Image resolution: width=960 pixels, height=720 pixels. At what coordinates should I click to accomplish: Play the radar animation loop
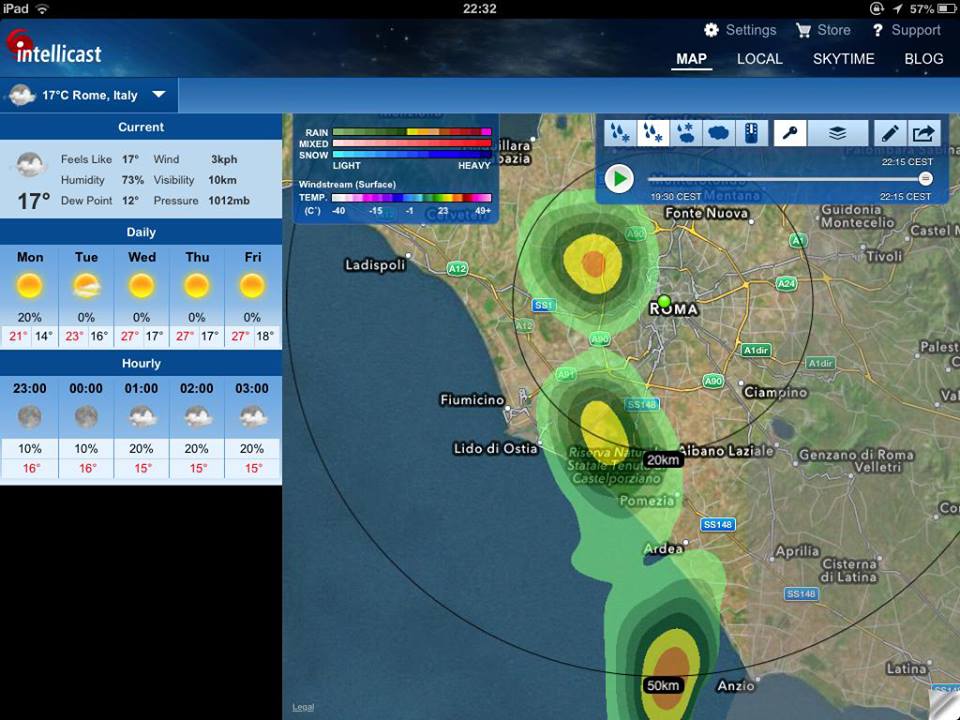[x=619, y=179]
